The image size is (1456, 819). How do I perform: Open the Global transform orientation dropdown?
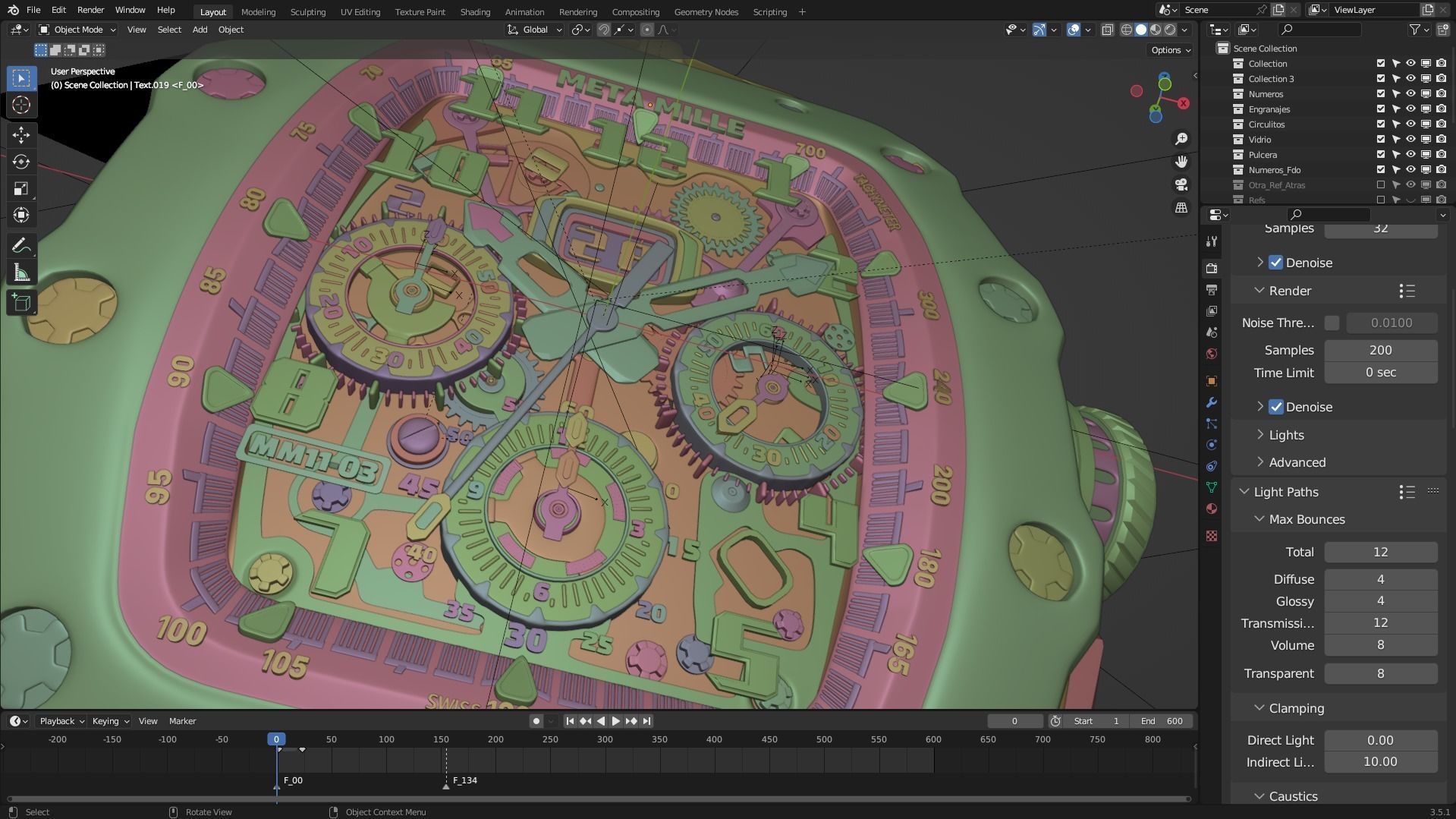click(535, 30)
